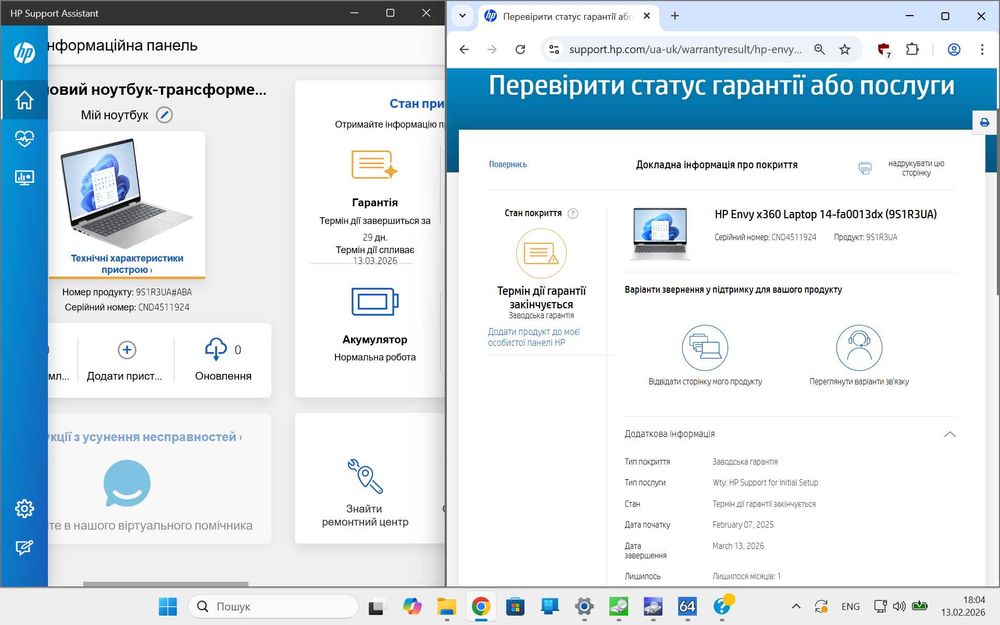The image size is (1000, 625).
Task: Open Chrome tab search dropdown arrow
Action: click(x=462, y=16)
